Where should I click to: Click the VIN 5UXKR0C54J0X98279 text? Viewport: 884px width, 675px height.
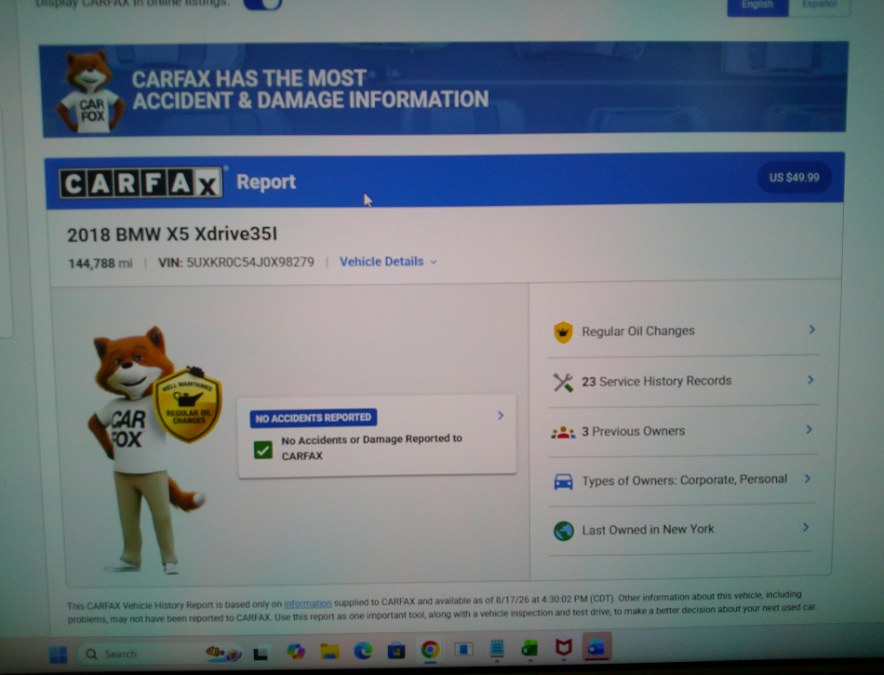236,262
